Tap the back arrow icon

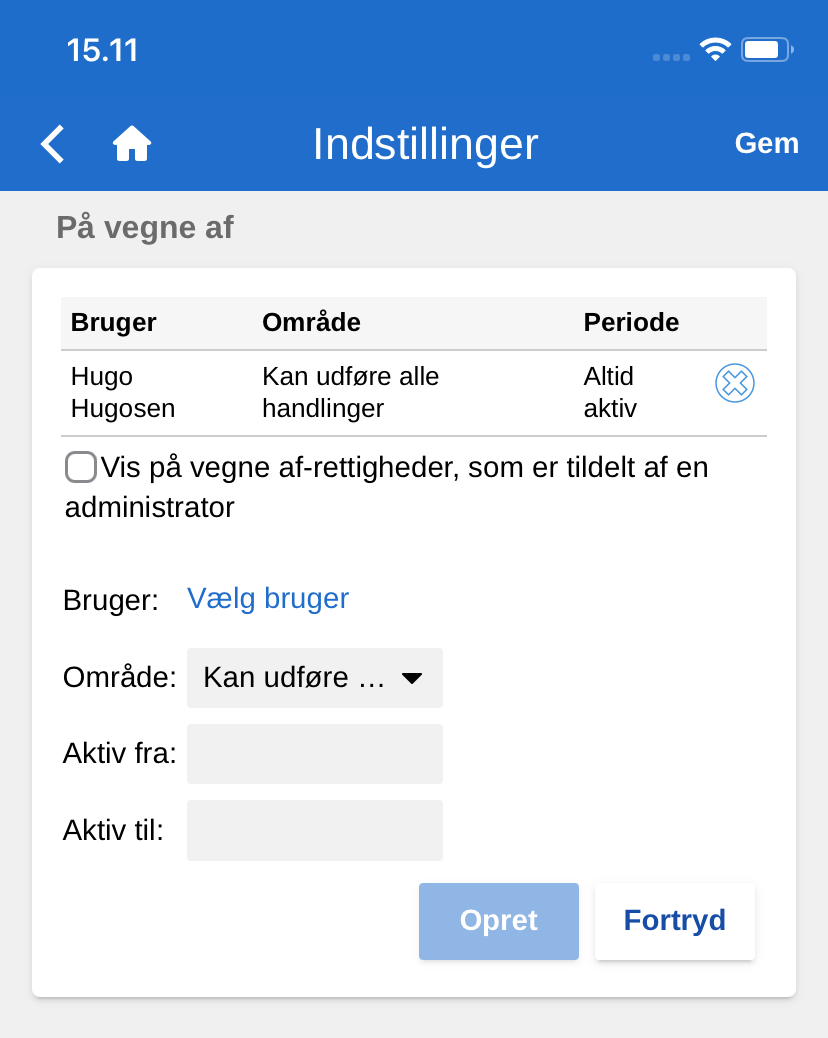[x=53, y=144]
